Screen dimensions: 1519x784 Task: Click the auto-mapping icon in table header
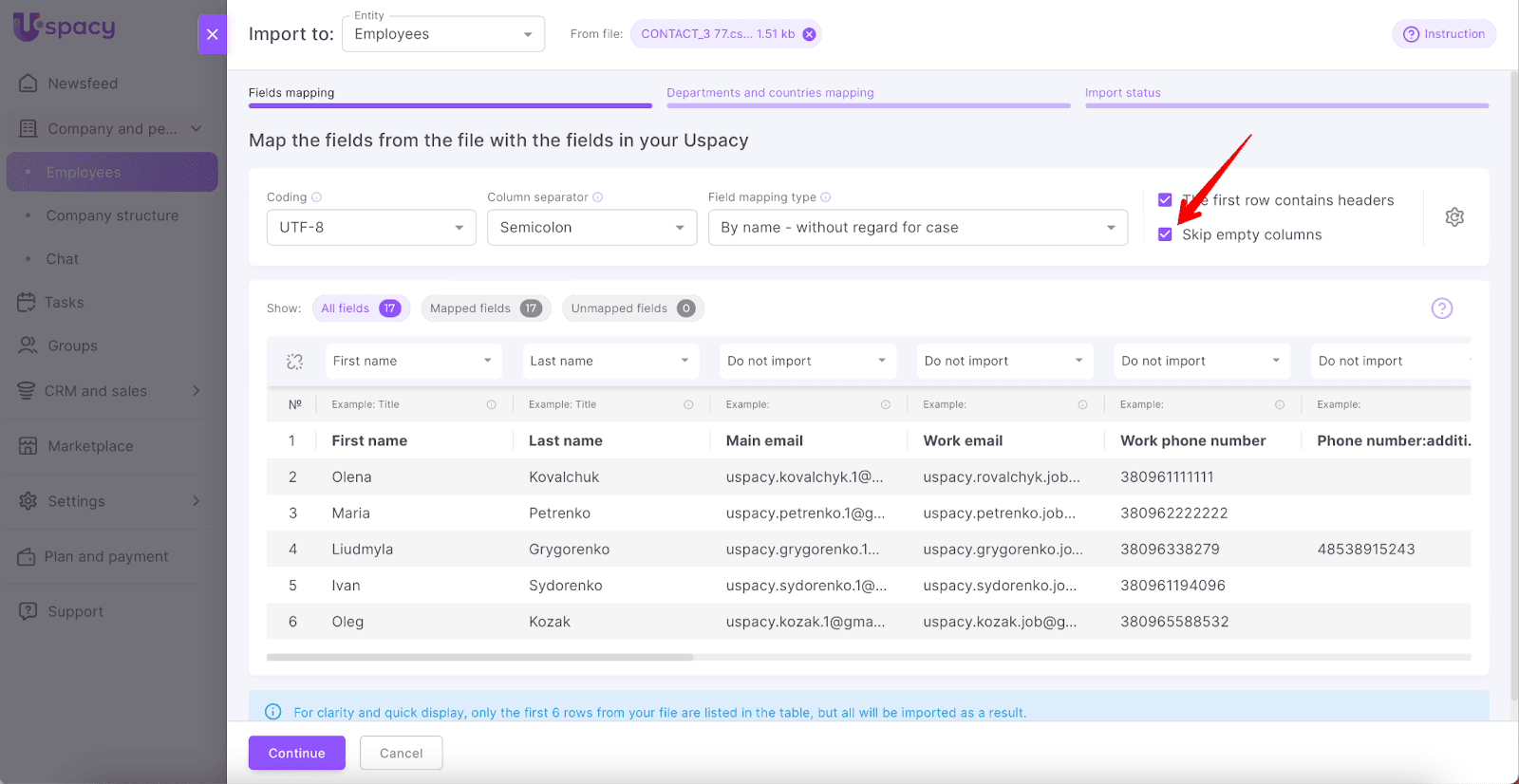coord(294,362)
